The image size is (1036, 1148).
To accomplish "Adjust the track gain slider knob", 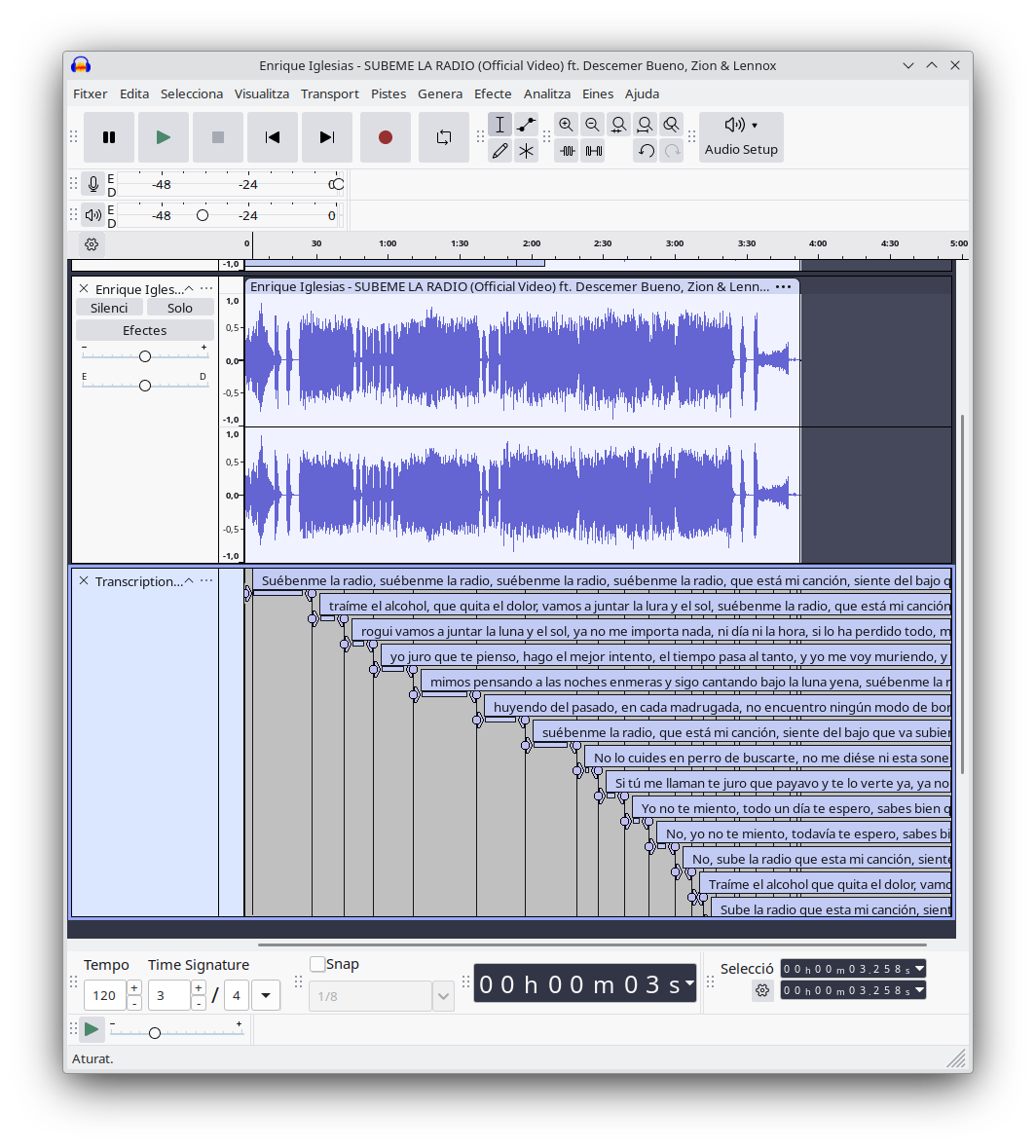I will pyautogui.click(x=145, y=356).
